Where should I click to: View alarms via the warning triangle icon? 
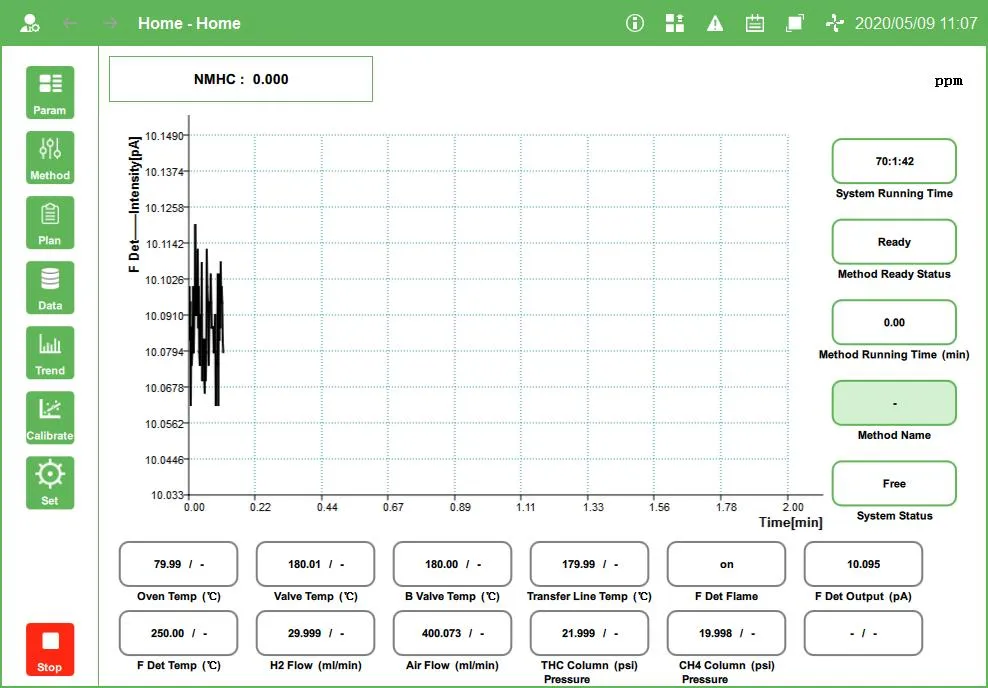coord(714,22)
